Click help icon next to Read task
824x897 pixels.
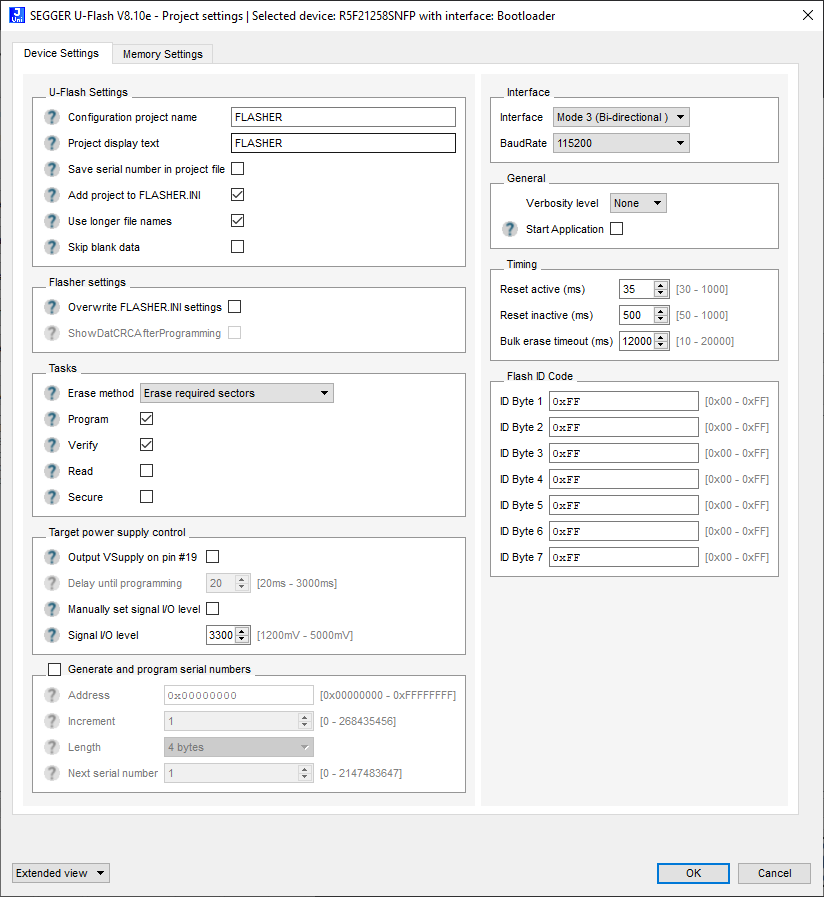[52, 471]
